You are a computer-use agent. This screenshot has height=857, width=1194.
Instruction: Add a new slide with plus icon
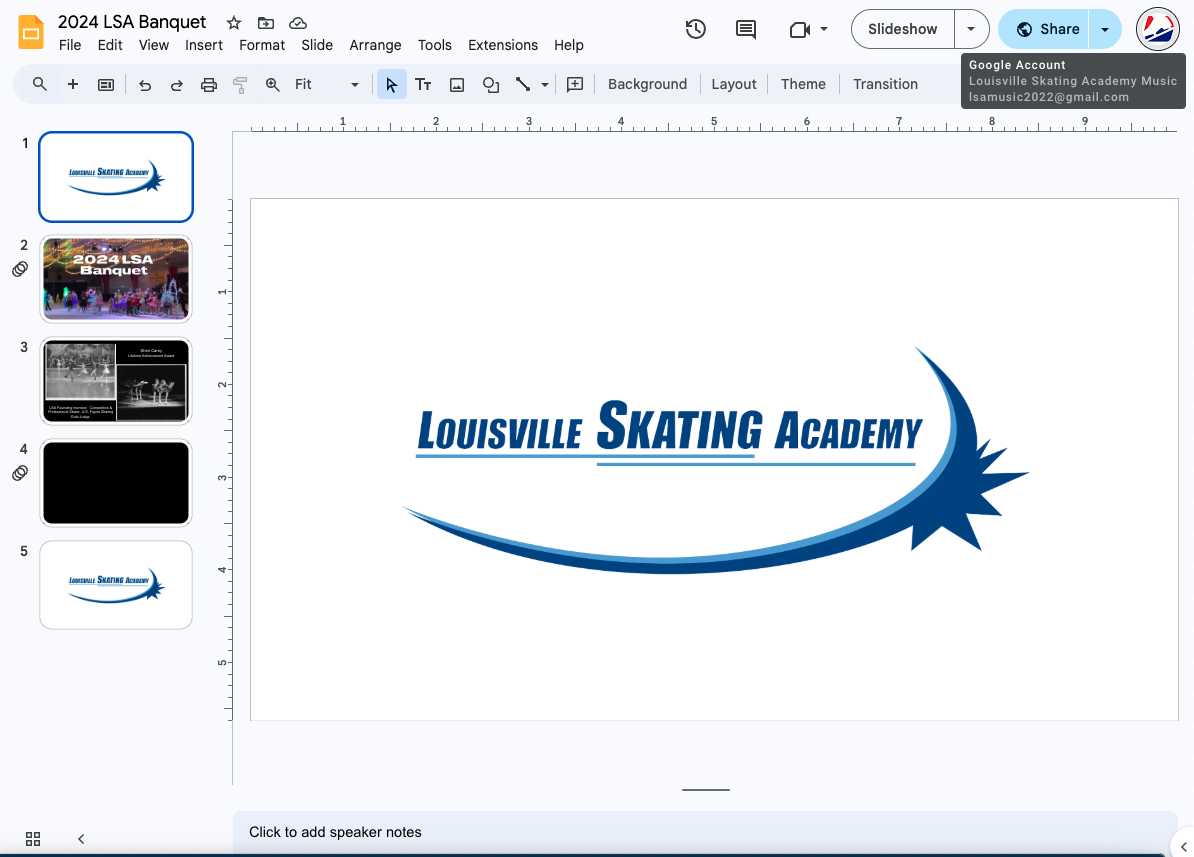pos(73,84)
